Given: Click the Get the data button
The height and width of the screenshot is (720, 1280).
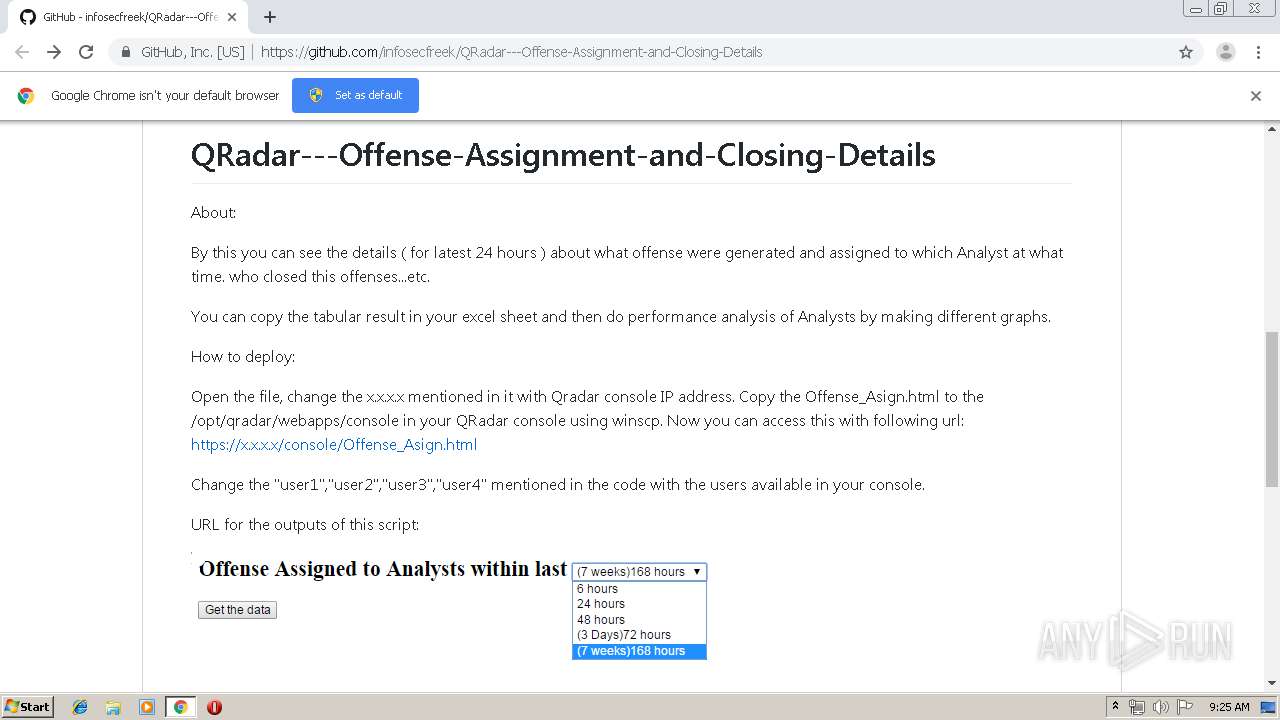Looking at the screenshot, I should pos(237,610).
